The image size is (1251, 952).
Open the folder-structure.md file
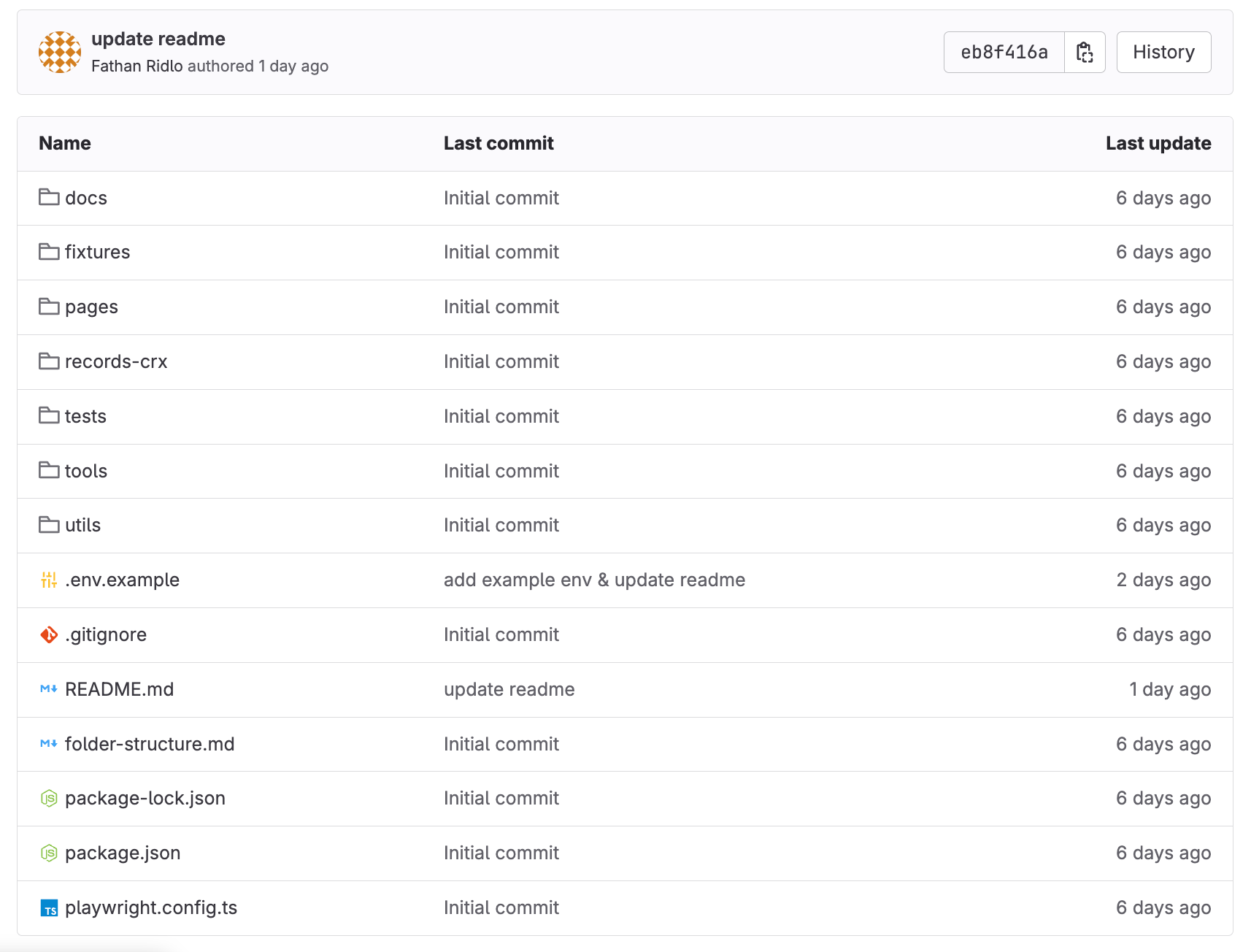pos(150,744)
